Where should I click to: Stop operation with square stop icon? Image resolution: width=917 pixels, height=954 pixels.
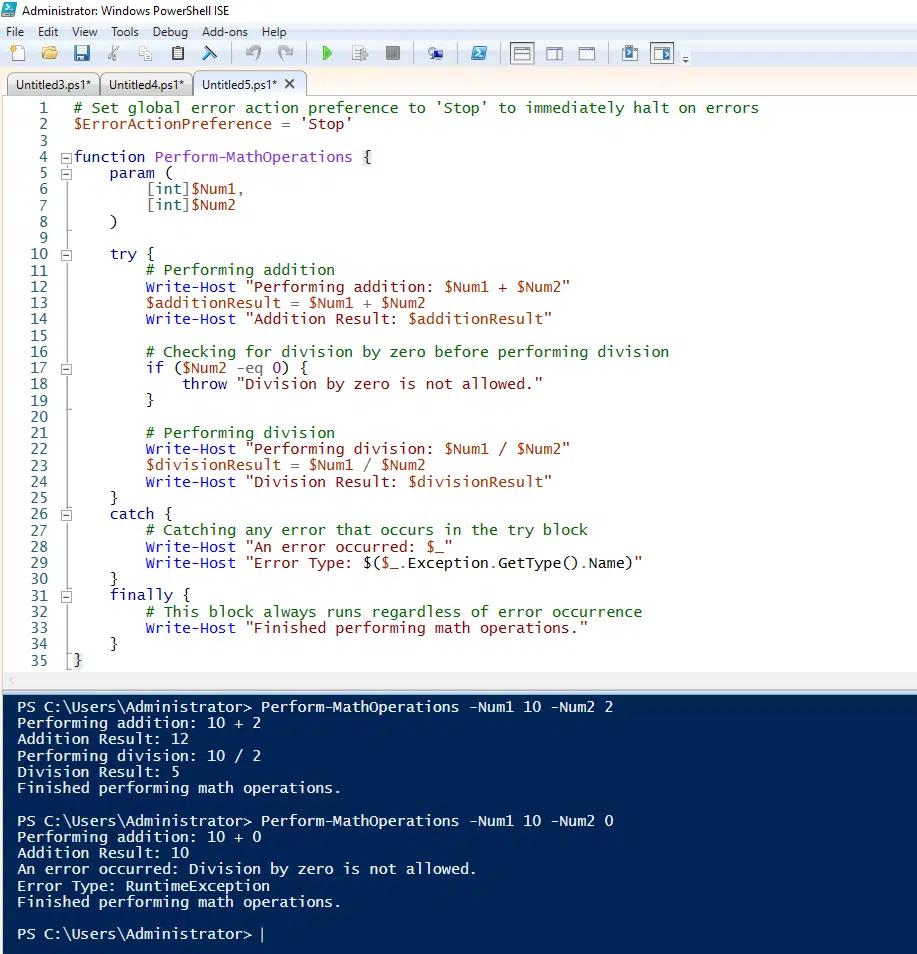coord(392,54)
